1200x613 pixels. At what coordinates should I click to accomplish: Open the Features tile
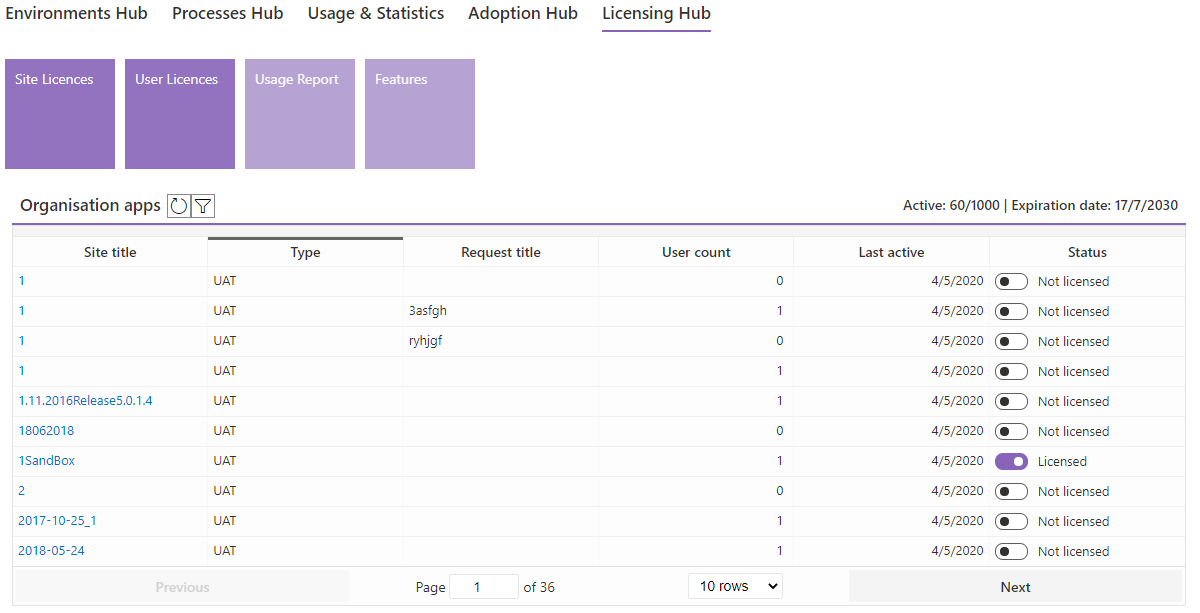click(420, 114)
